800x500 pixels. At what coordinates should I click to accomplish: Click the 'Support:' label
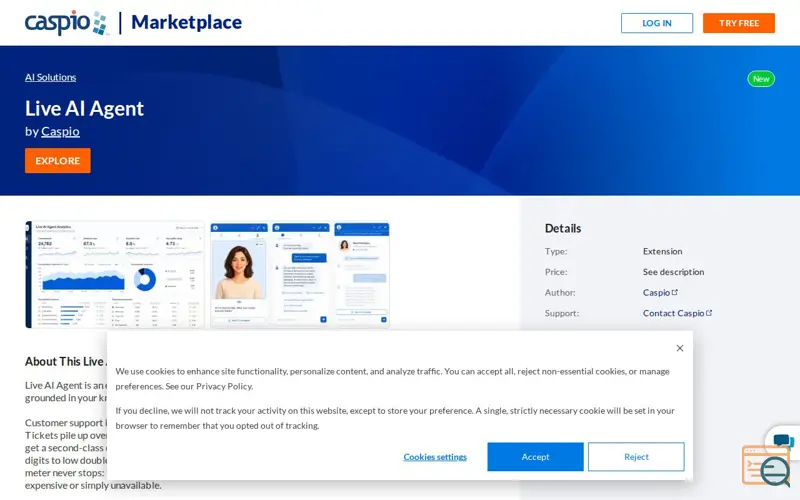click(562, 313)
